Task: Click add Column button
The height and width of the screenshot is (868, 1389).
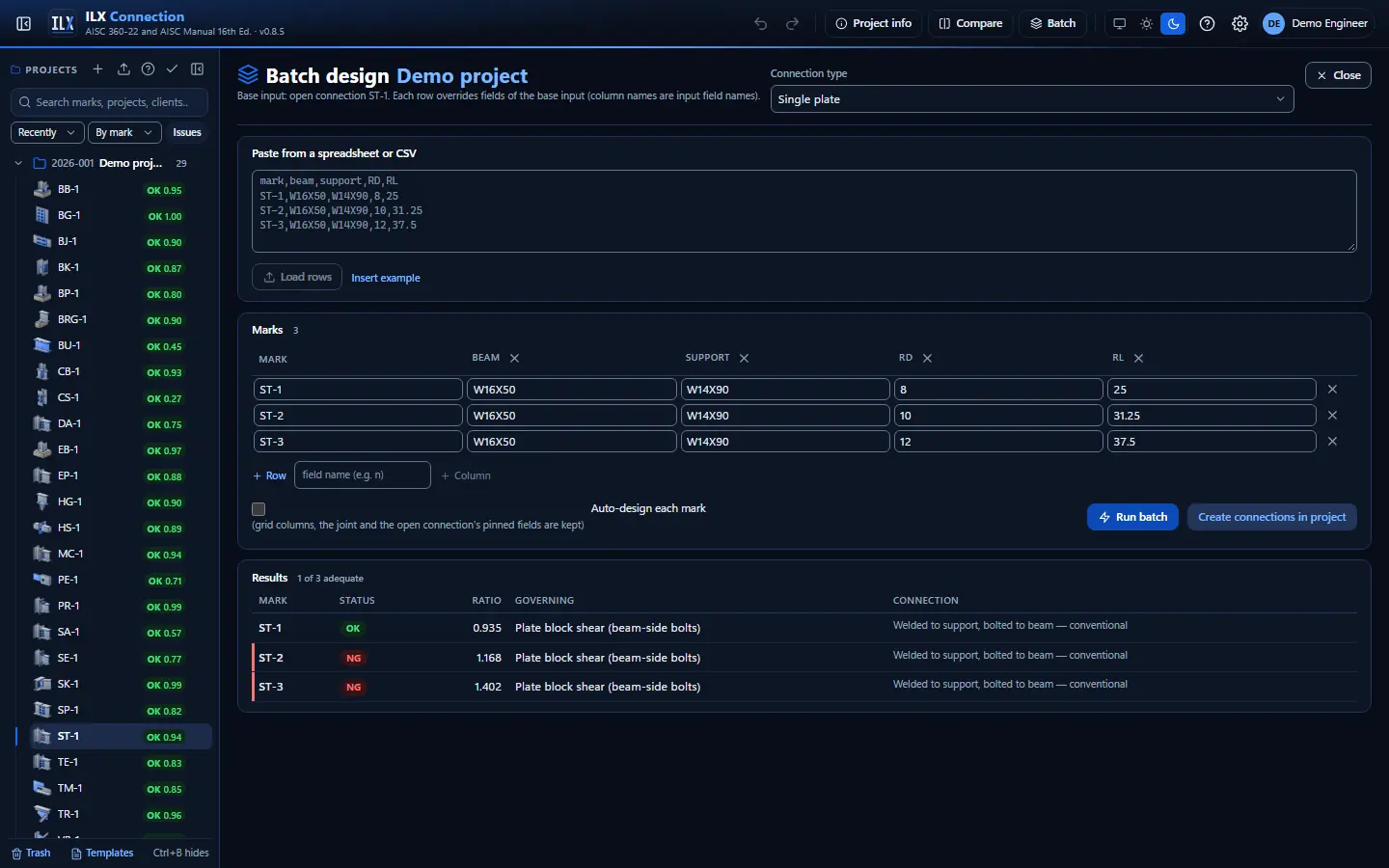Action: point(466,475)
